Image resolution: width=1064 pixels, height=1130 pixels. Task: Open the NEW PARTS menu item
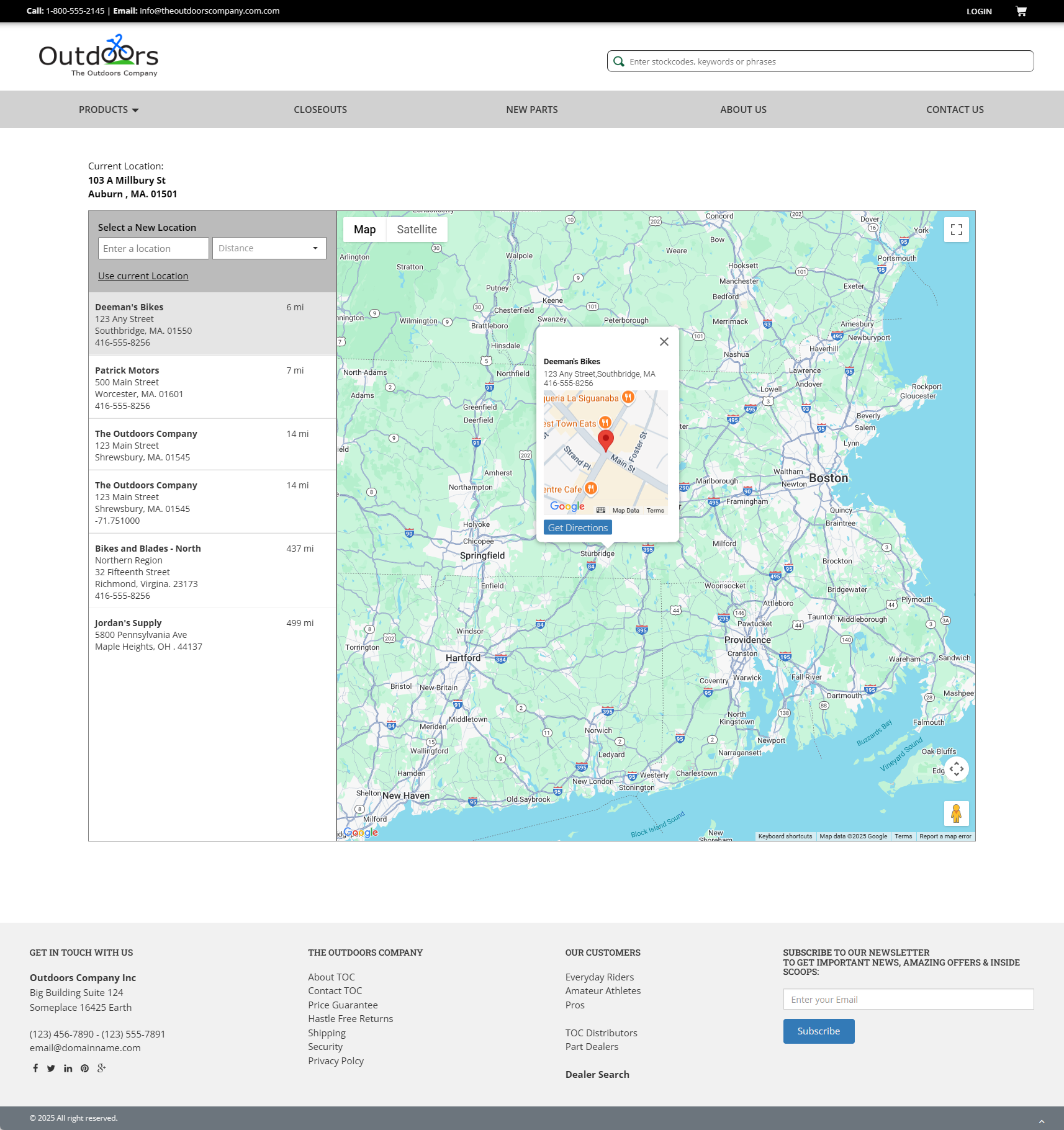(532, 110)
